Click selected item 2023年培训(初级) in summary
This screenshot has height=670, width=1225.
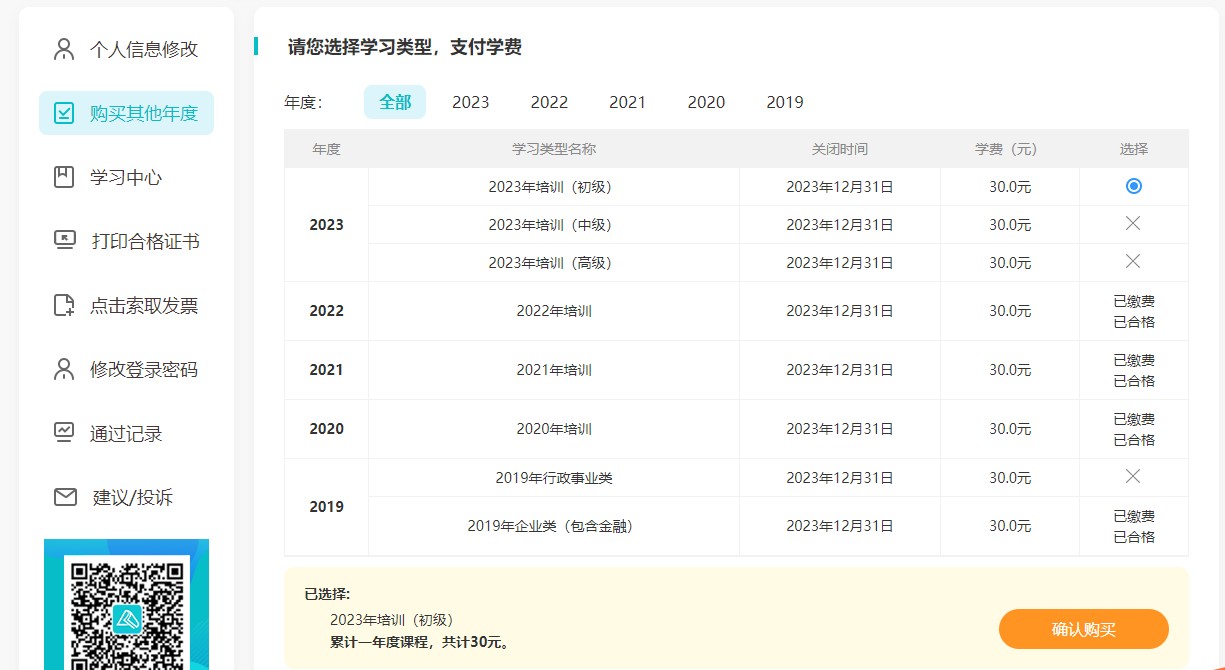click(x=392, y=620)
